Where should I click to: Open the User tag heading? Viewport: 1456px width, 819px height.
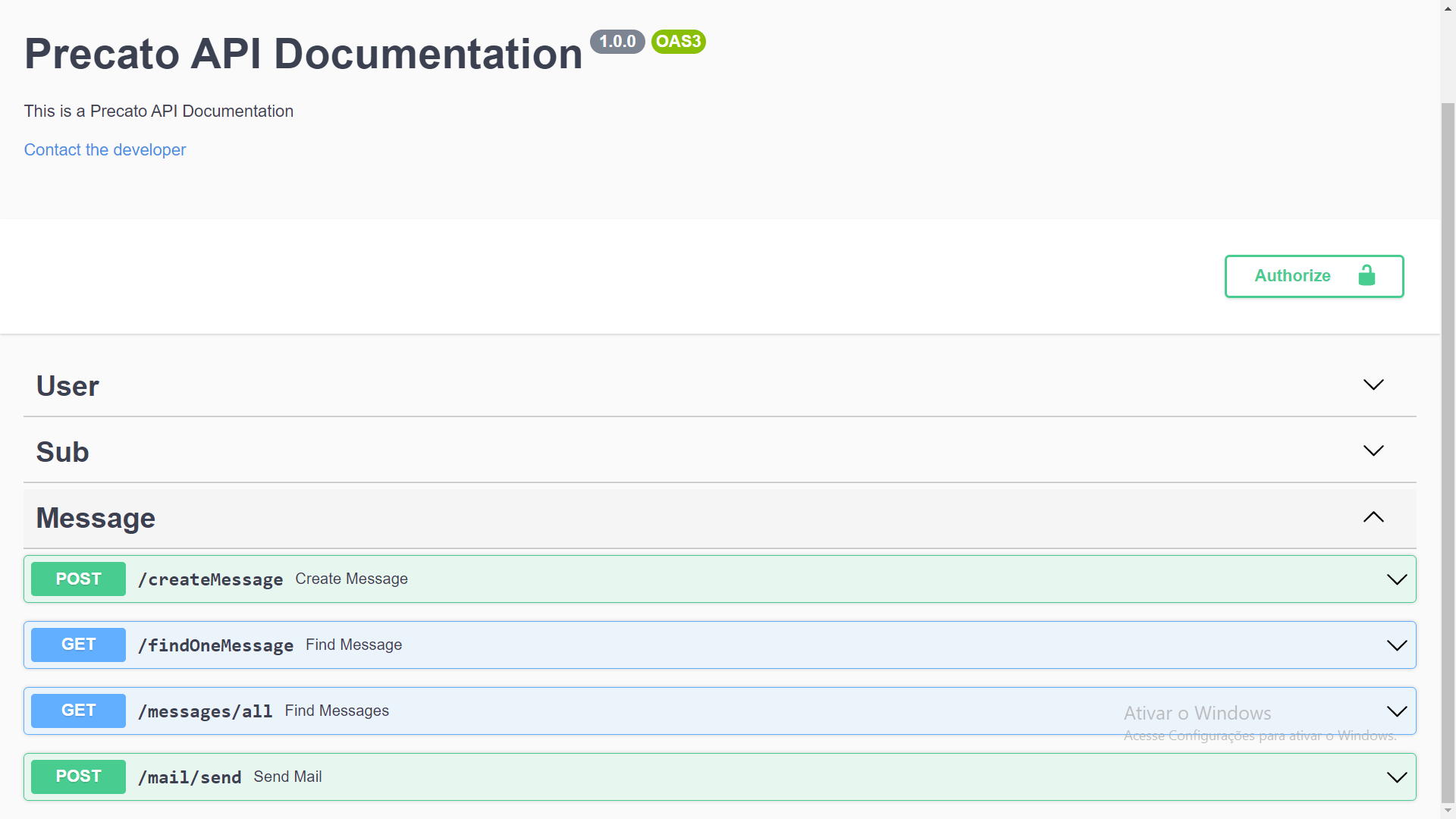(x=67, y=386)
